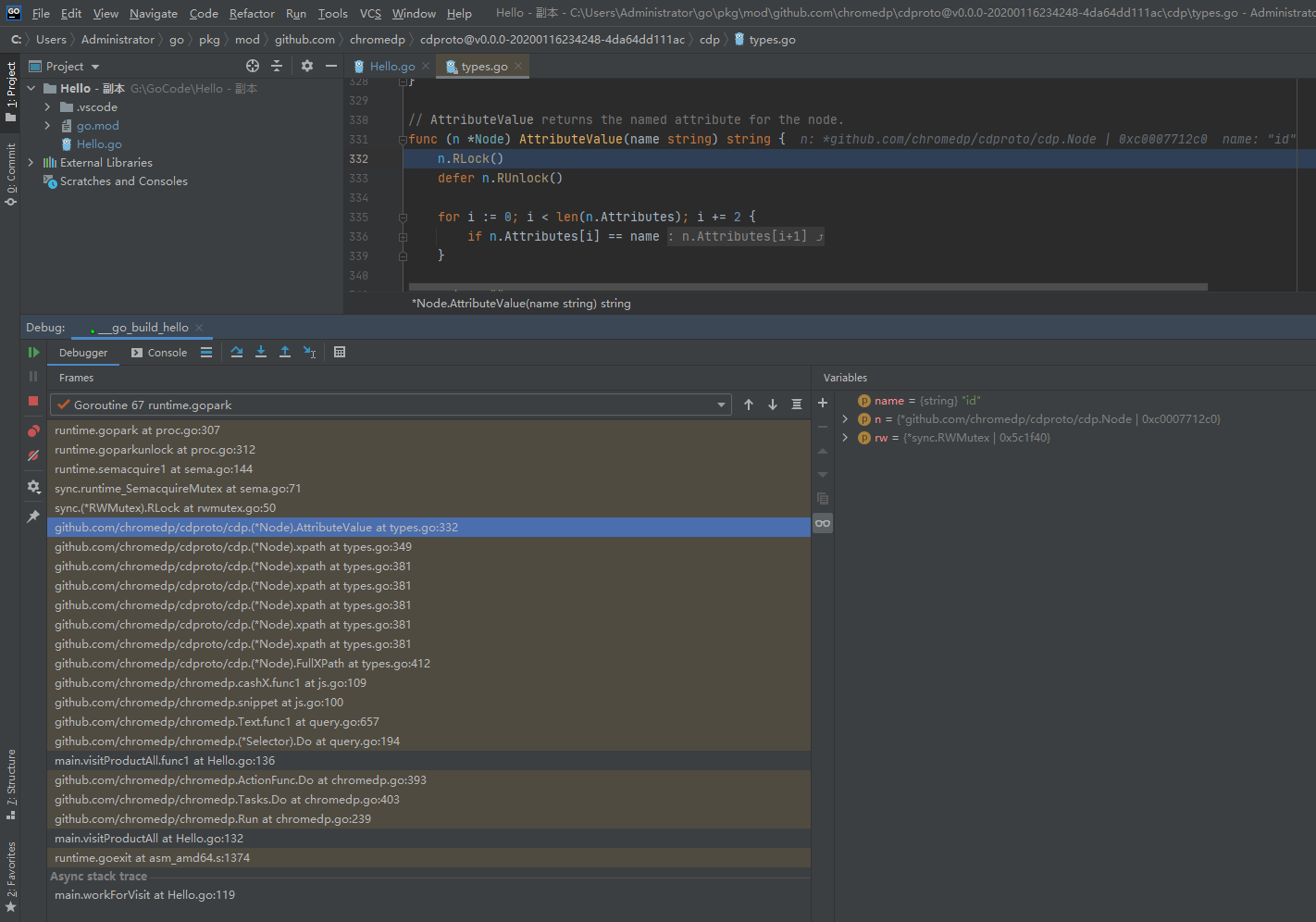1316x922 pixels.
Task: Step into the current call
Action: 260,352
